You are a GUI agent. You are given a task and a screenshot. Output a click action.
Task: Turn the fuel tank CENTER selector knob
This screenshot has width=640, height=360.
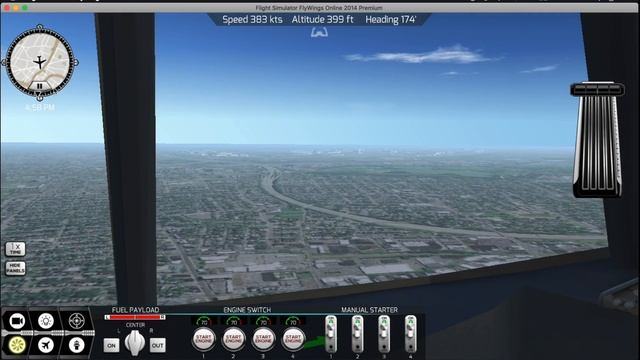point(135,343)
